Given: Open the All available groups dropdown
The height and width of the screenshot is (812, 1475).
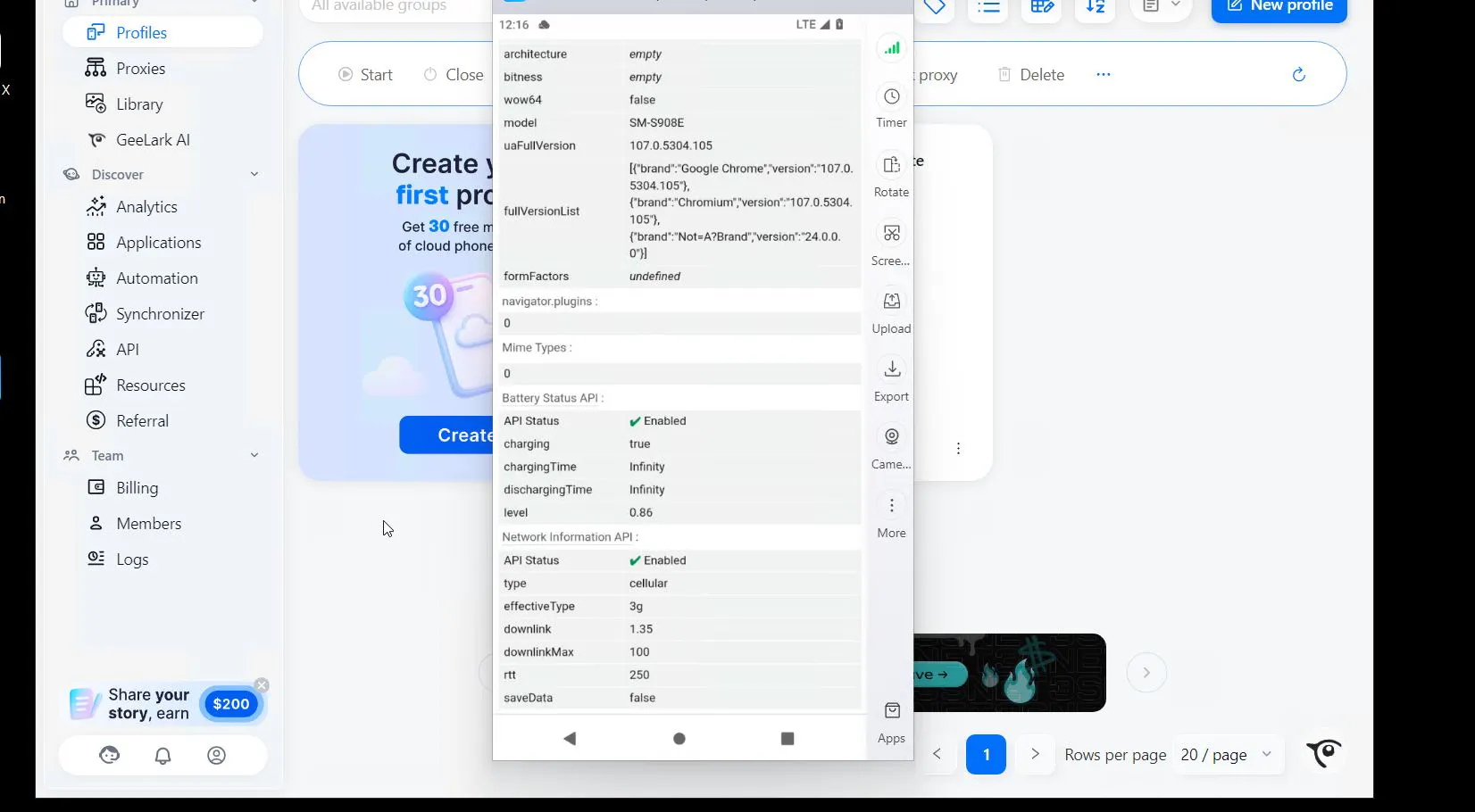Looking at the screenshot, I should [x=395, y=7].
